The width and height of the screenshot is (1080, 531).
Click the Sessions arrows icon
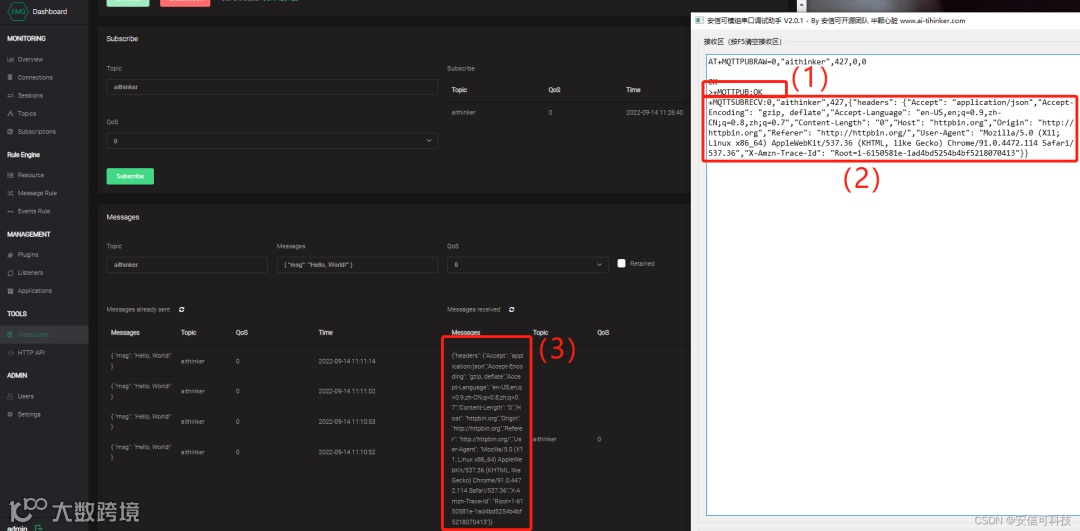(x=10, y=96)
